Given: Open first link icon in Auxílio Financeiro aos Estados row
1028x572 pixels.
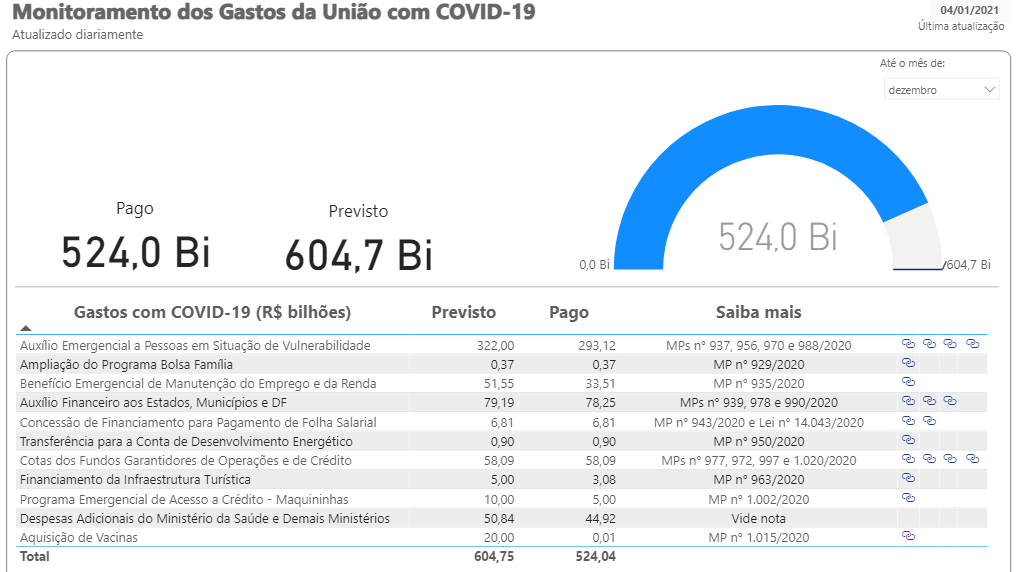Looking at the screenshot, I should 908,400.
